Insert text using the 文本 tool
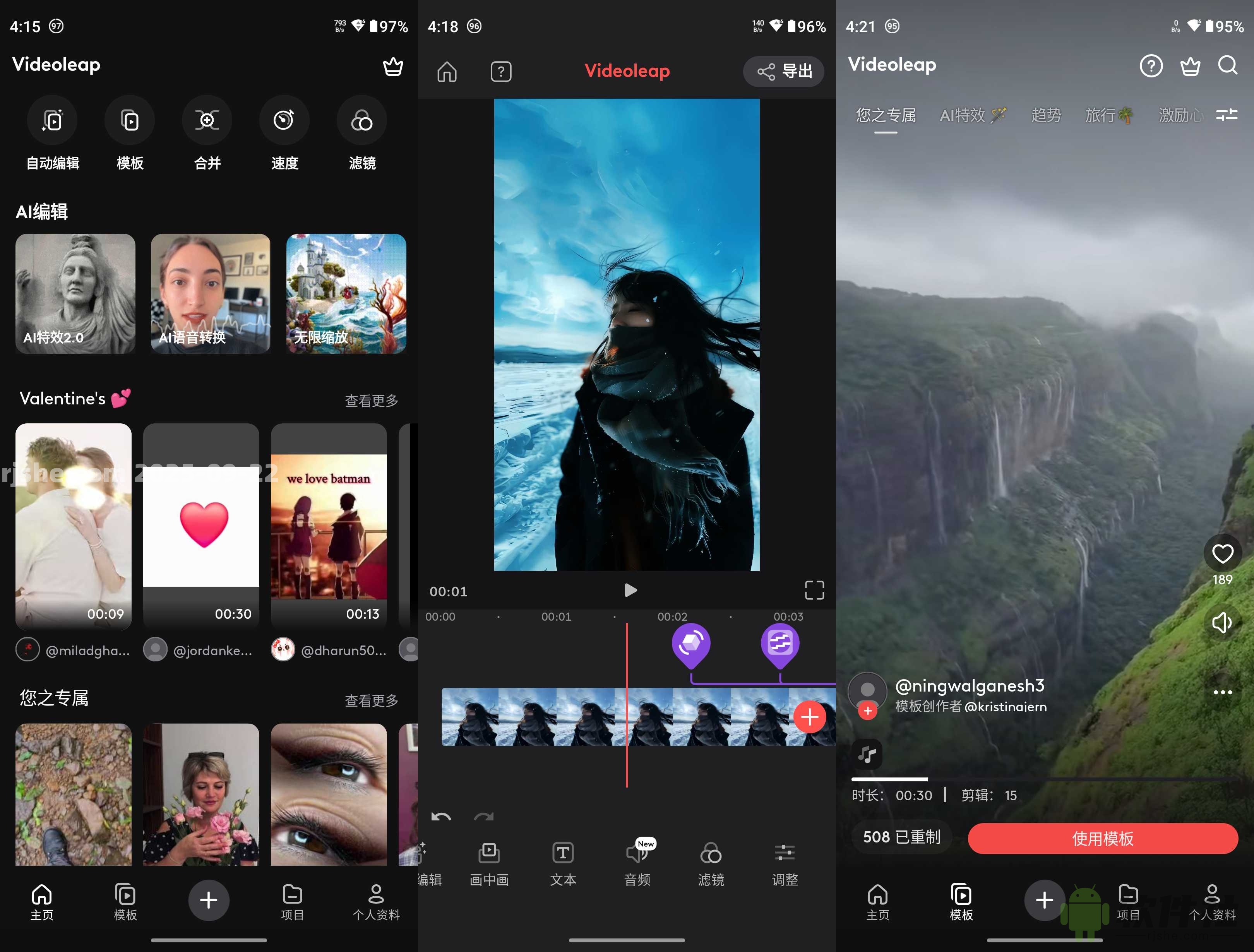This screenshot has height=952, width=1254. 562,863
